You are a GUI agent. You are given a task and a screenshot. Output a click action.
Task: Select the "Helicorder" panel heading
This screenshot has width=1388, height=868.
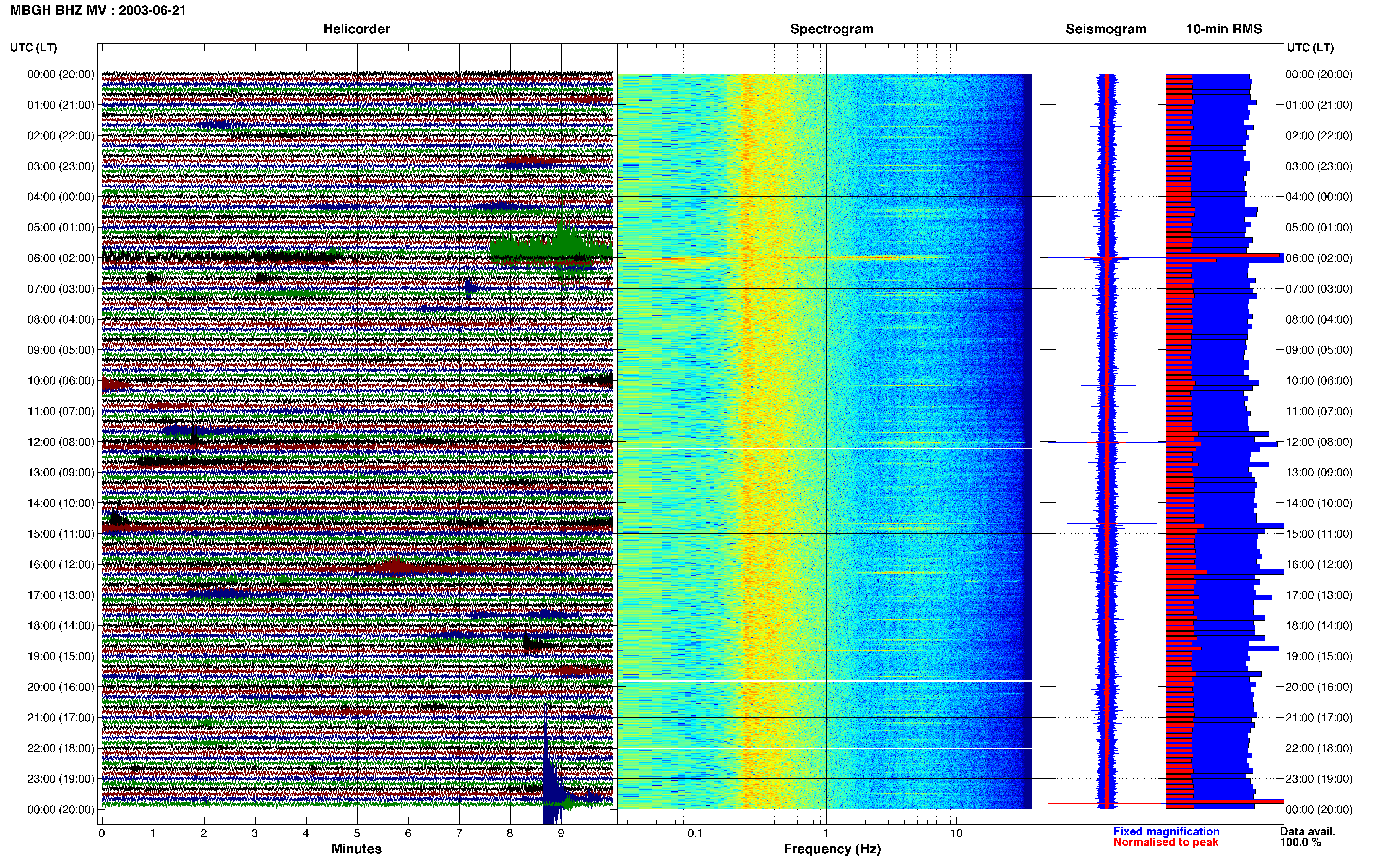point(356,29)
